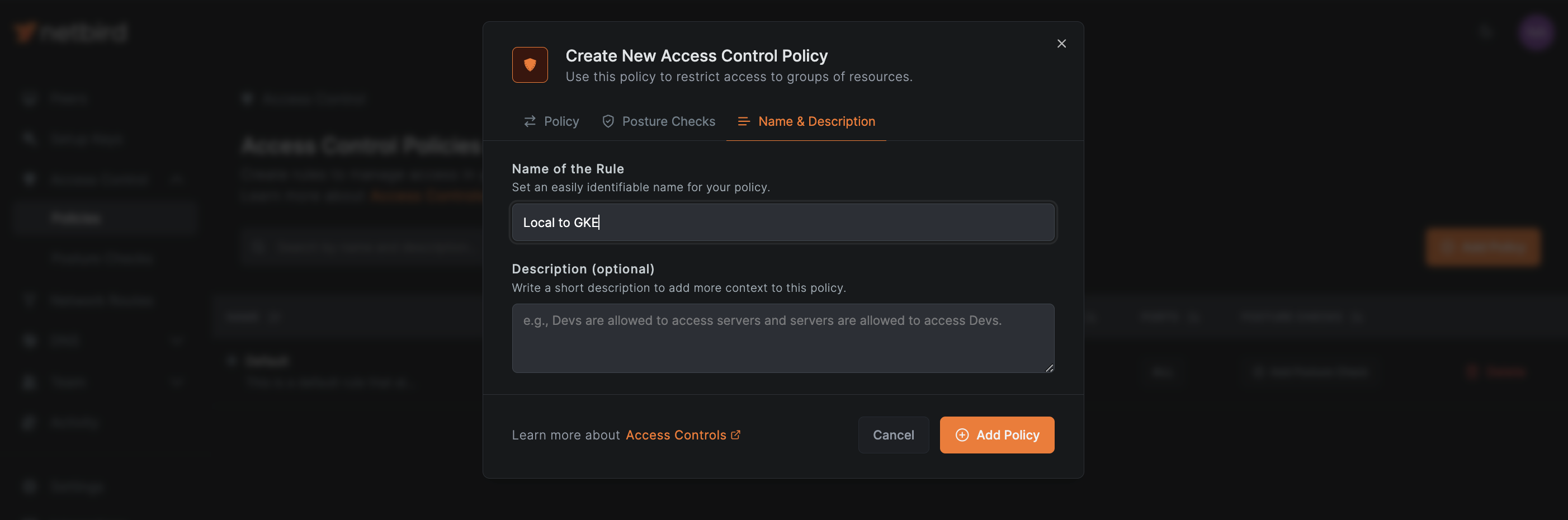Expand the Team sidebar section chevron
Viewport: 1568px width, 520px height.
click(176, 381)
